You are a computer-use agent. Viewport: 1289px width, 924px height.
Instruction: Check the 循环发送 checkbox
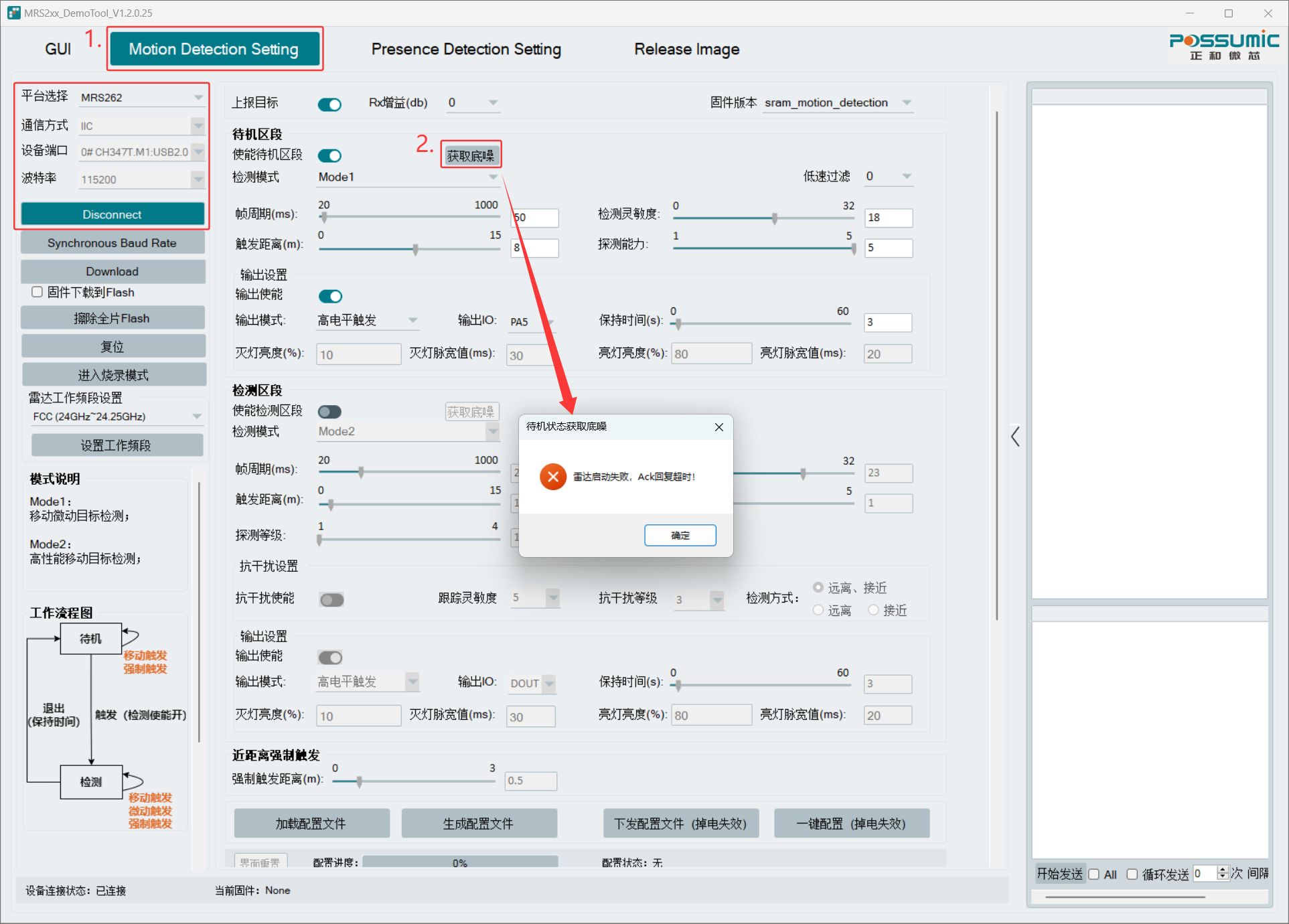coord(1132,874)
